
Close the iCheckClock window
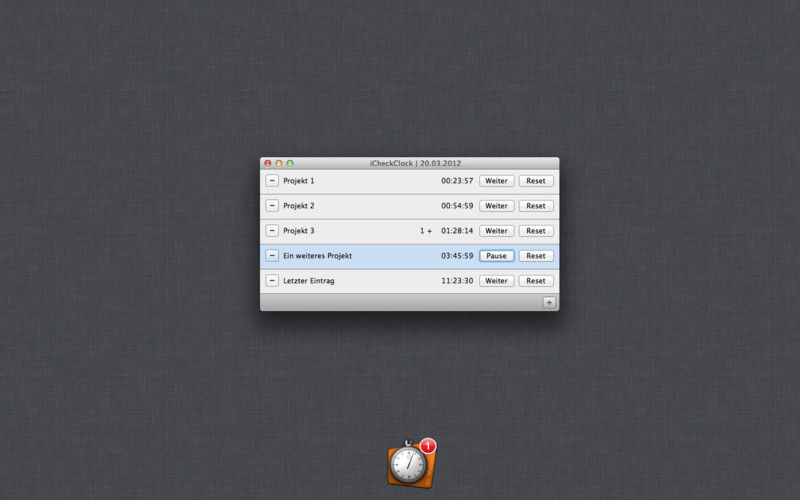[268, 163]
